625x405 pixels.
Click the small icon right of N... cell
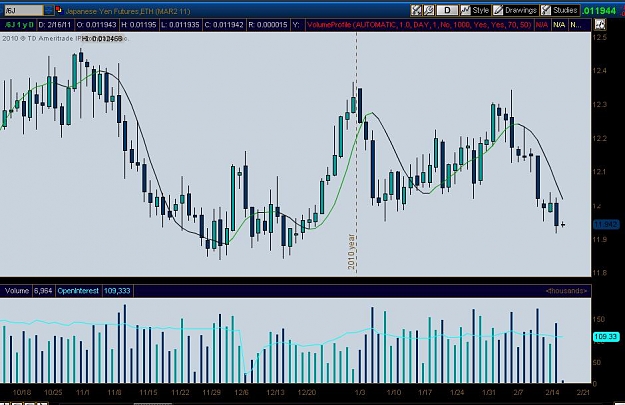(x=599, y=25)
